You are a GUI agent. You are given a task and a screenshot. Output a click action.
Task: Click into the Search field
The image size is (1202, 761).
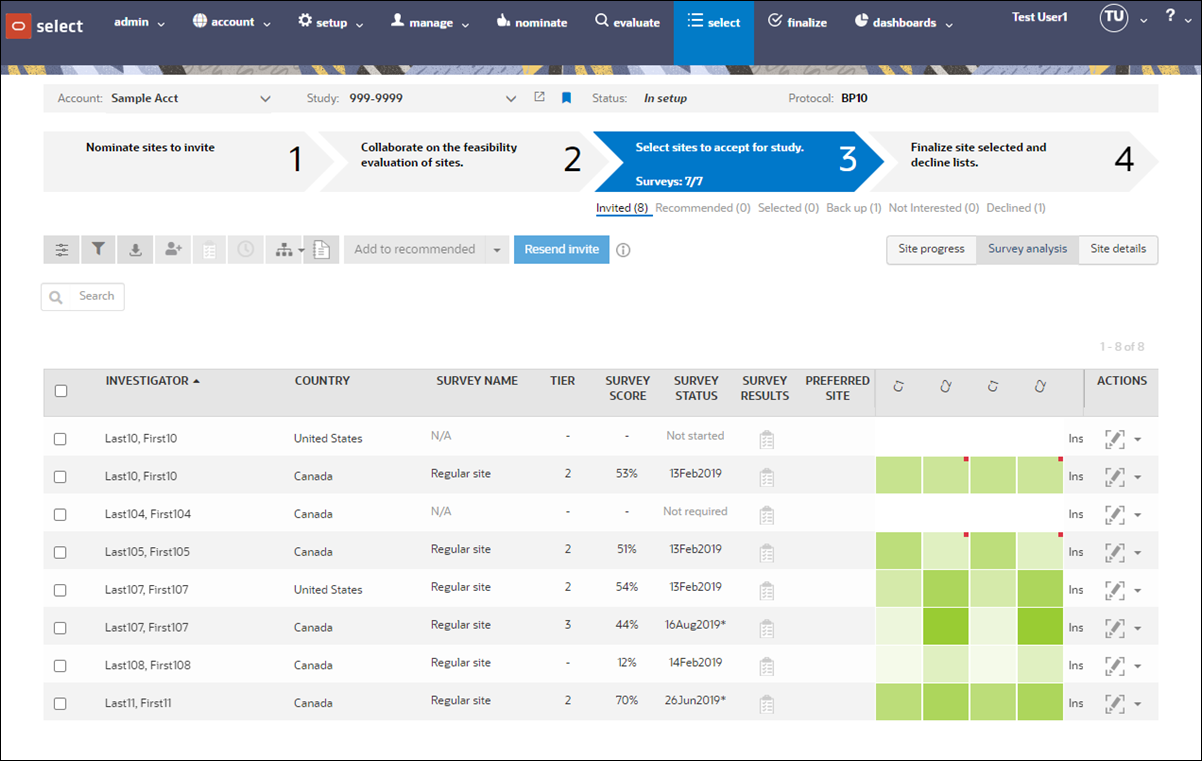click(83, 296)
